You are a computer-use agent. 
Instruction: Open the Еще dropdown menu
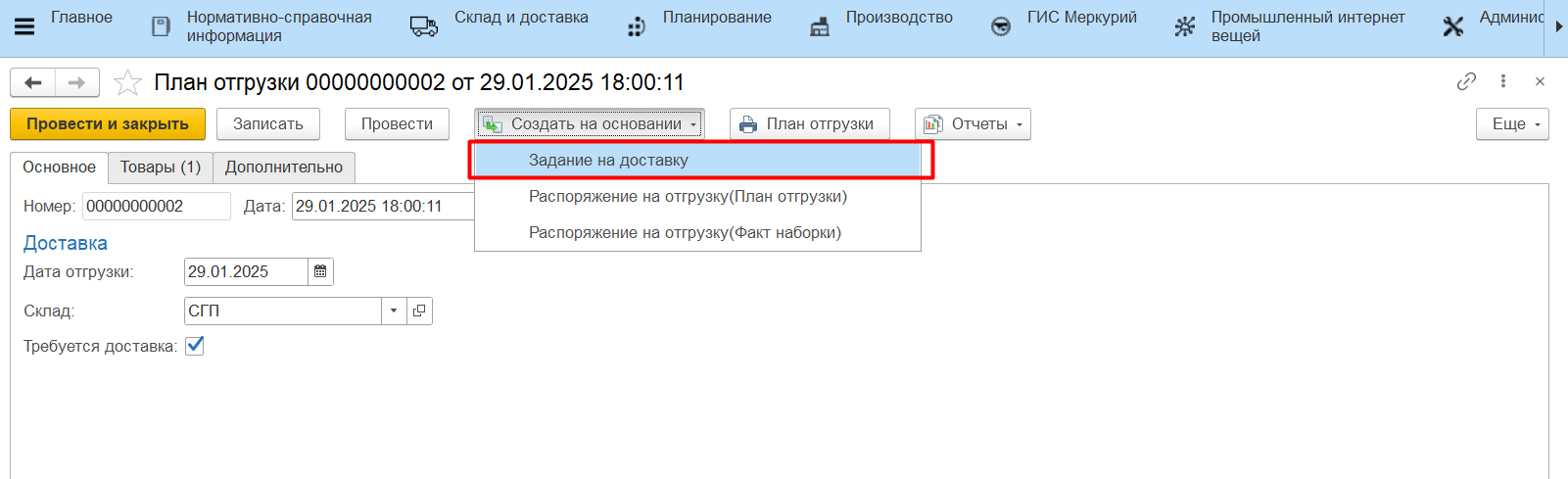tap(1512, 123)
